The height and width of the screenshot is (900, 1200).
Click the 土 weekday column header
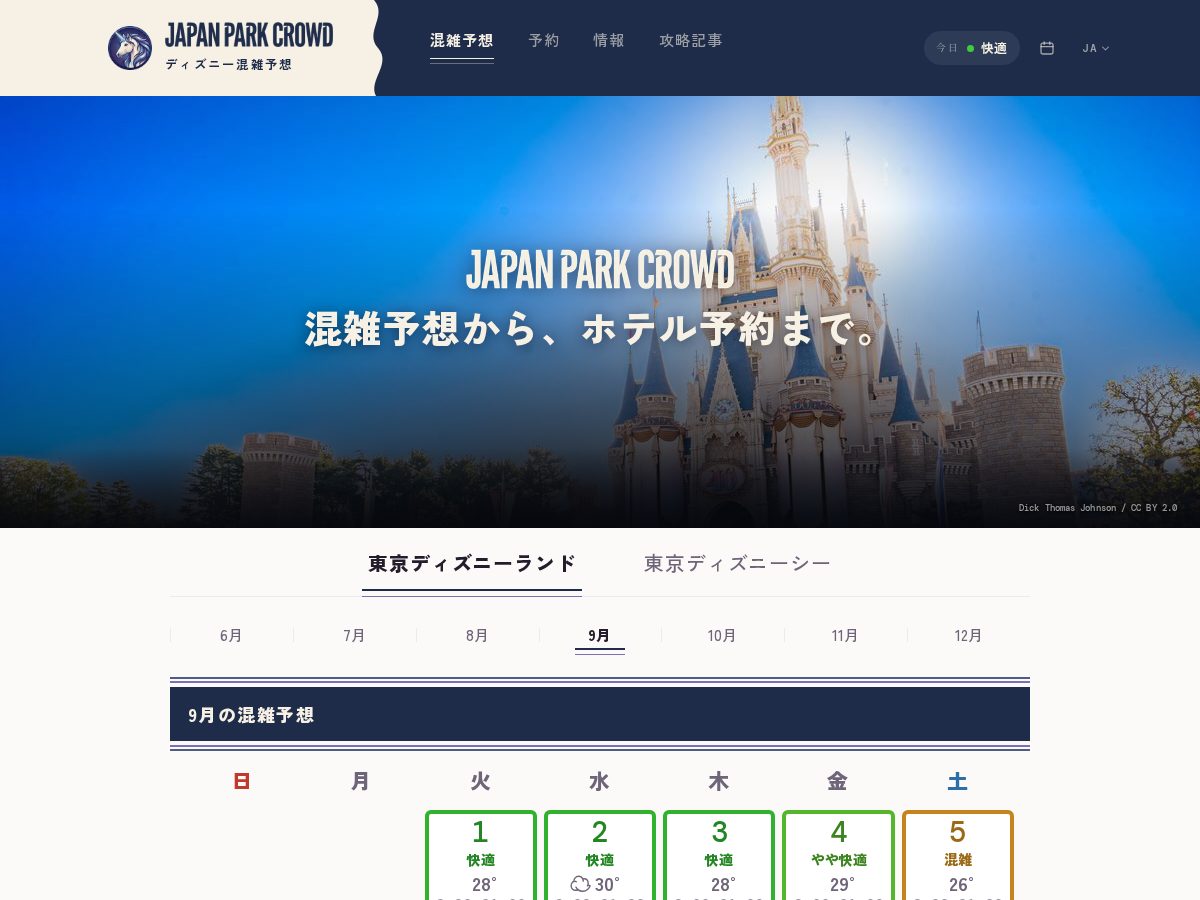pyautogui.click(x=958, y=782)
